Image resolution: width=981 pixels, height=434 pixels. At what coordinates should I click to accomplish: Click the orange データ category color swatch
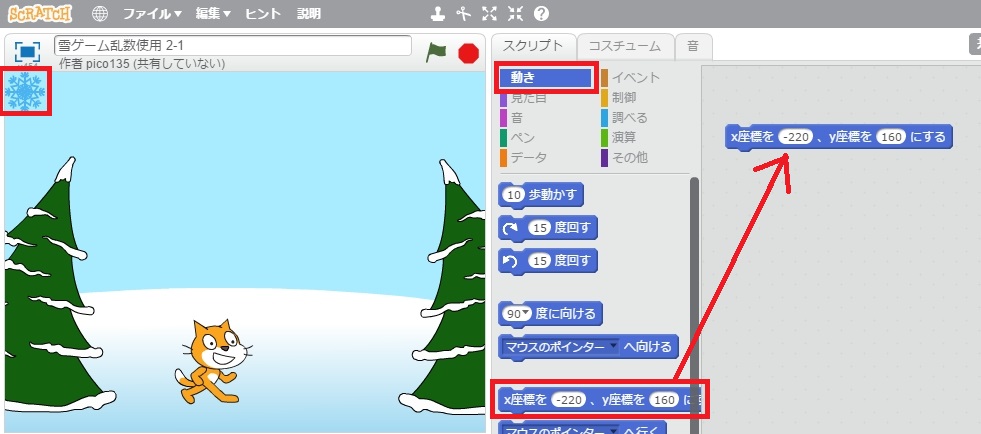click(504, 158)
